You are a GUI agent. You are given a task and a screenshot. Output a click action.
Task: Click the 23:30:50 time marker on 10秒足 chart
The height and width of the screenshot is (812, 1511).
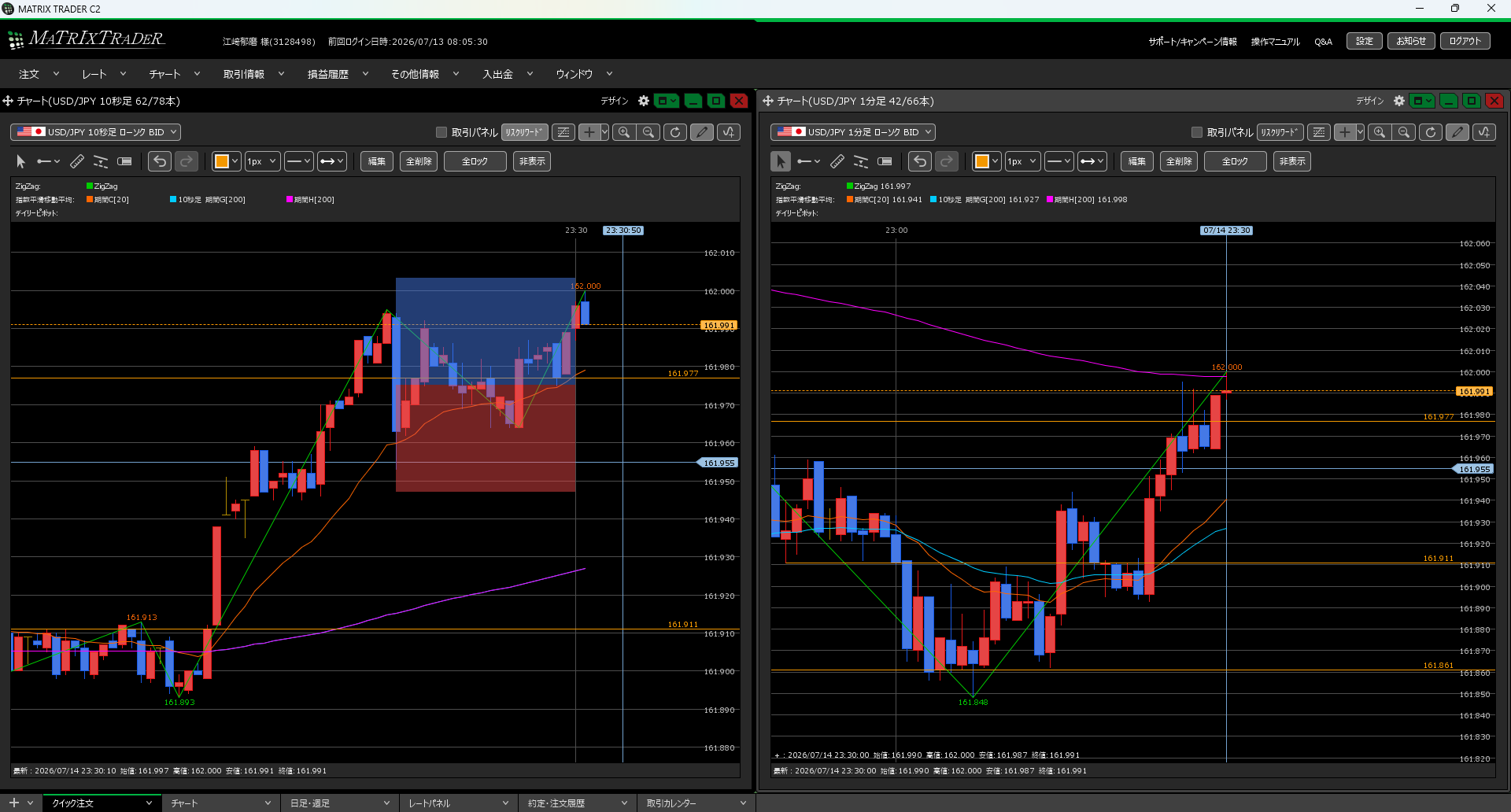coord(623,231)
